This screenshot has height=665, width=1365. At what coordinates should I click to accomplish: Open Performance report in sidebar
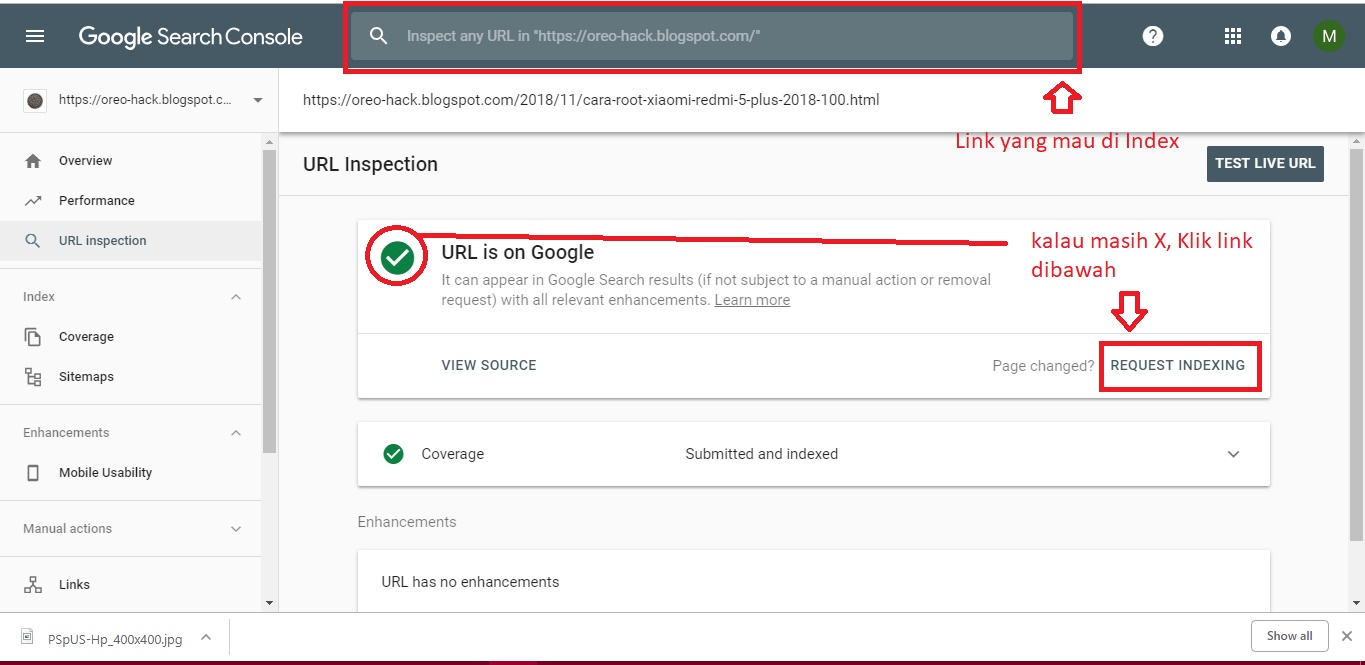pyautogui.click(x=130, y=201)
